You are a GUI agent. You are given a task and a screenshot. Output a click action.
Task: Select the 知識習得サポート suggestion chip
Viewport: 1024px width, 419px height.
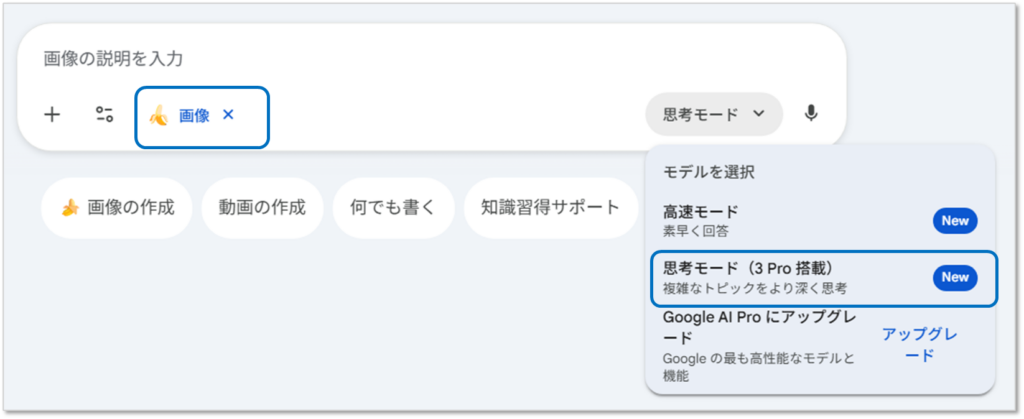[550, 208]
